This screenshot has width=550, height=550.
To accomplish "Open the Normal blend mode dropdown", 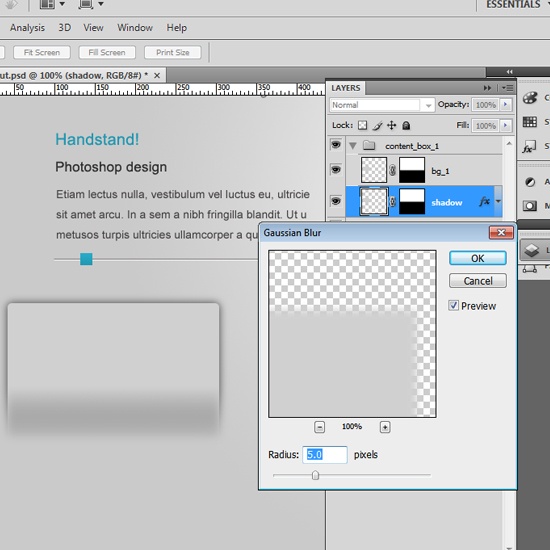I will pos(382,105).
